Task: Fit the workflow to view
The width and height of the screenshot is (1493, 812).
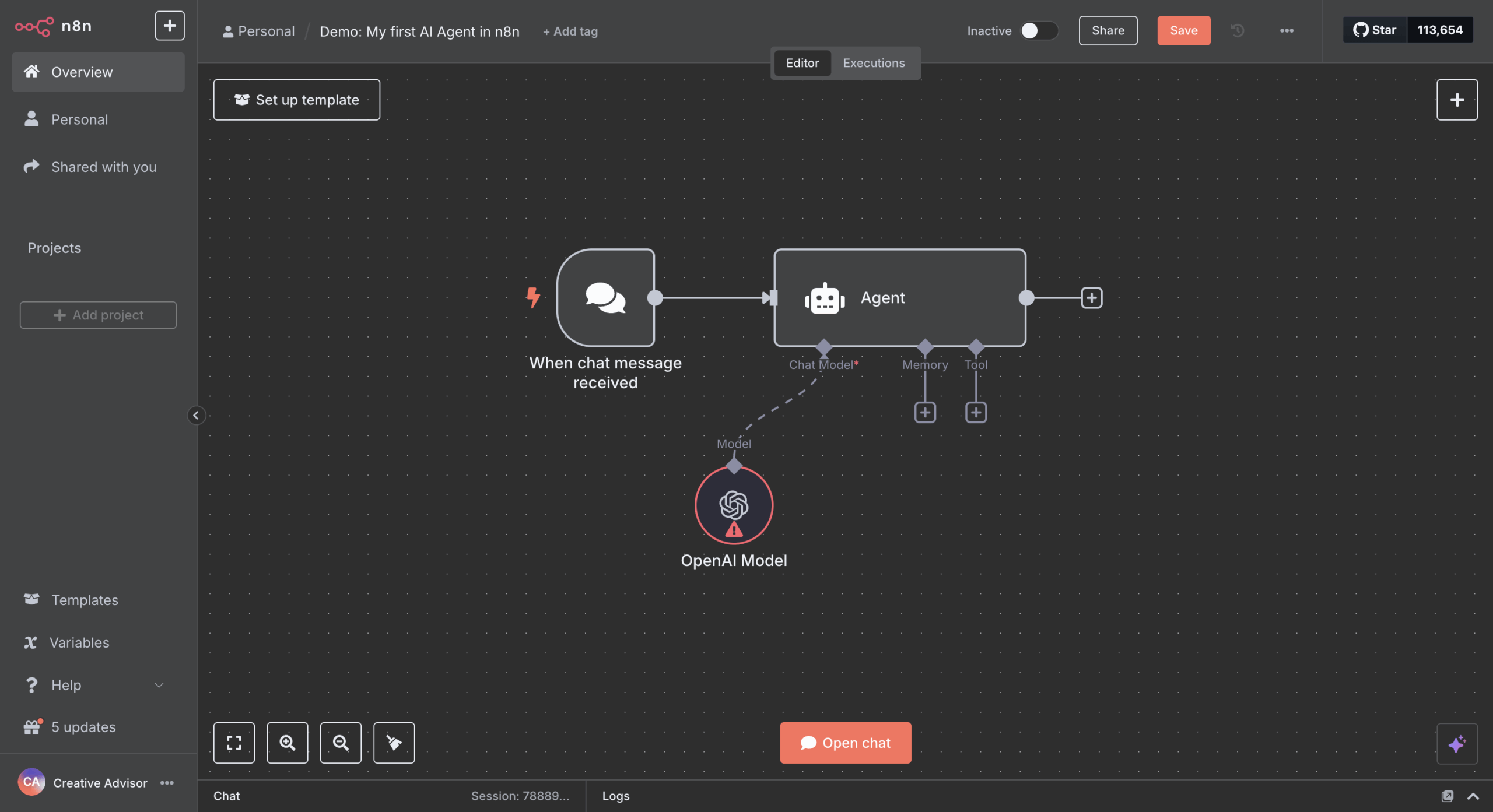Action: point(234,743)
